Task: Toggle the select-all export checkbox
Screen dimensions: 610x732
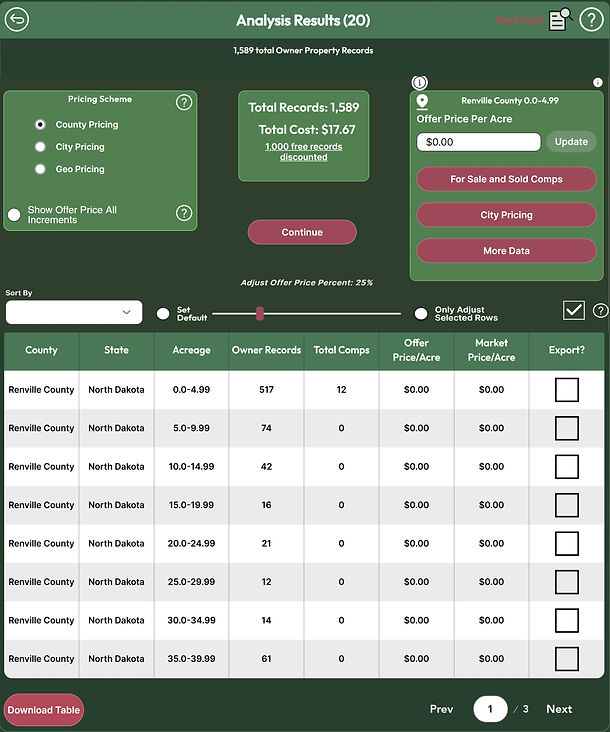Action: click(x=574, y=310)
